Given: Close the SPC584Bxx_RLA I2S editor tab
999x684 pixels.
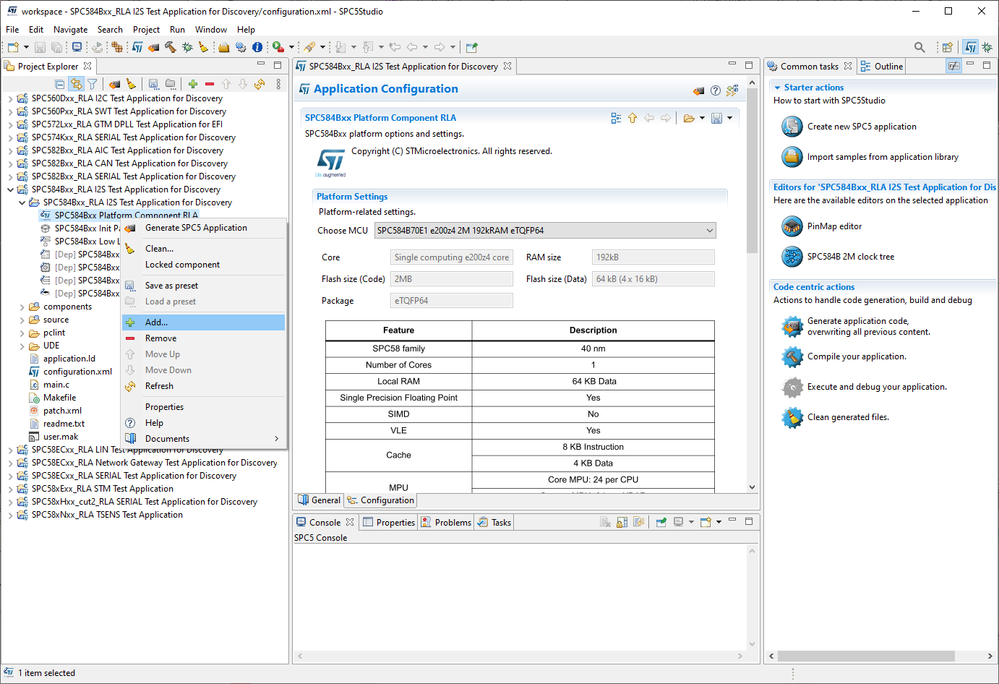Looking at the screenshot, I should (x=507, y=66).
